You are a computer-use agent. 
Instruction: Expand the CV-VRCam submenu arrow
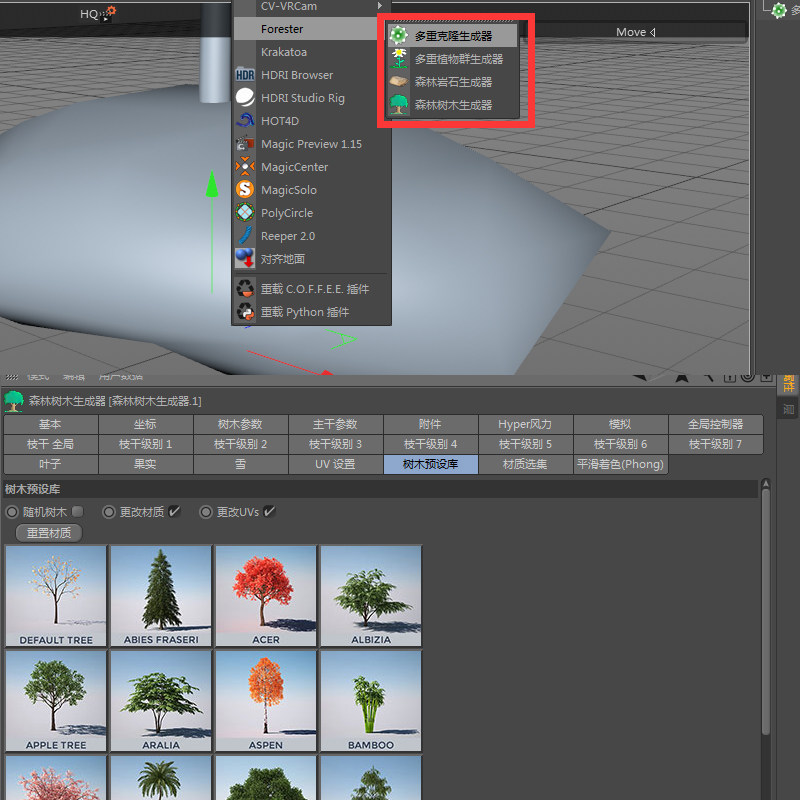coord(378,5)
